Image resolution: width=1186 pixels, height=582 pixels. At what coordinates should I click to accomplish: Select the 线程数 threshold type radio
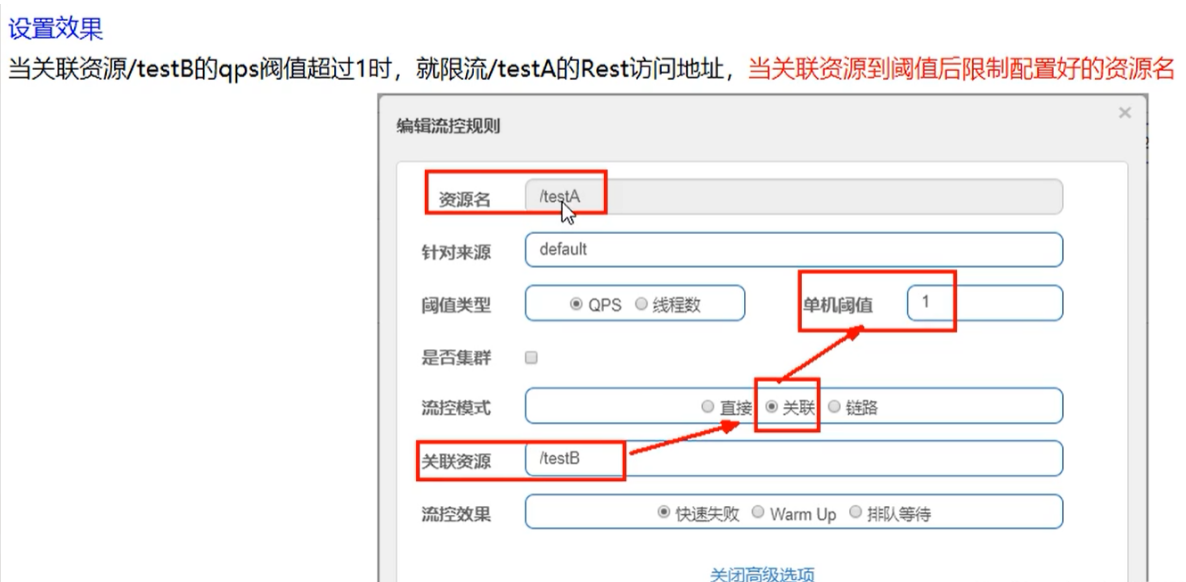coord(641,304)
